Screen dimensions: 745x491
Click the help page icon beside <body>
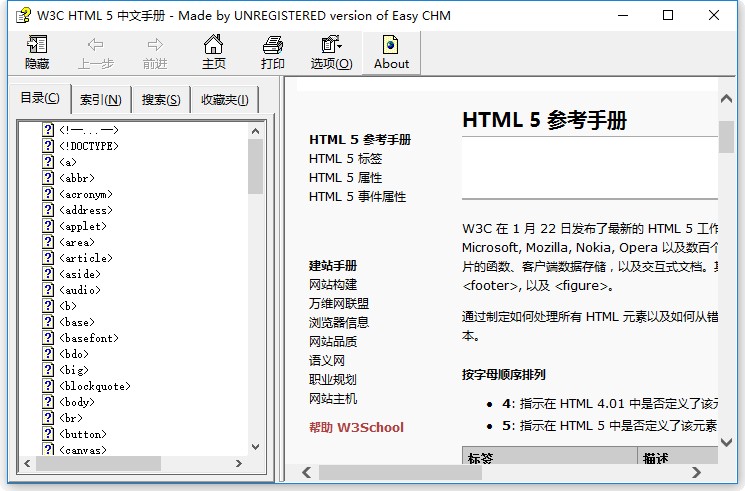tap(48, 402)
